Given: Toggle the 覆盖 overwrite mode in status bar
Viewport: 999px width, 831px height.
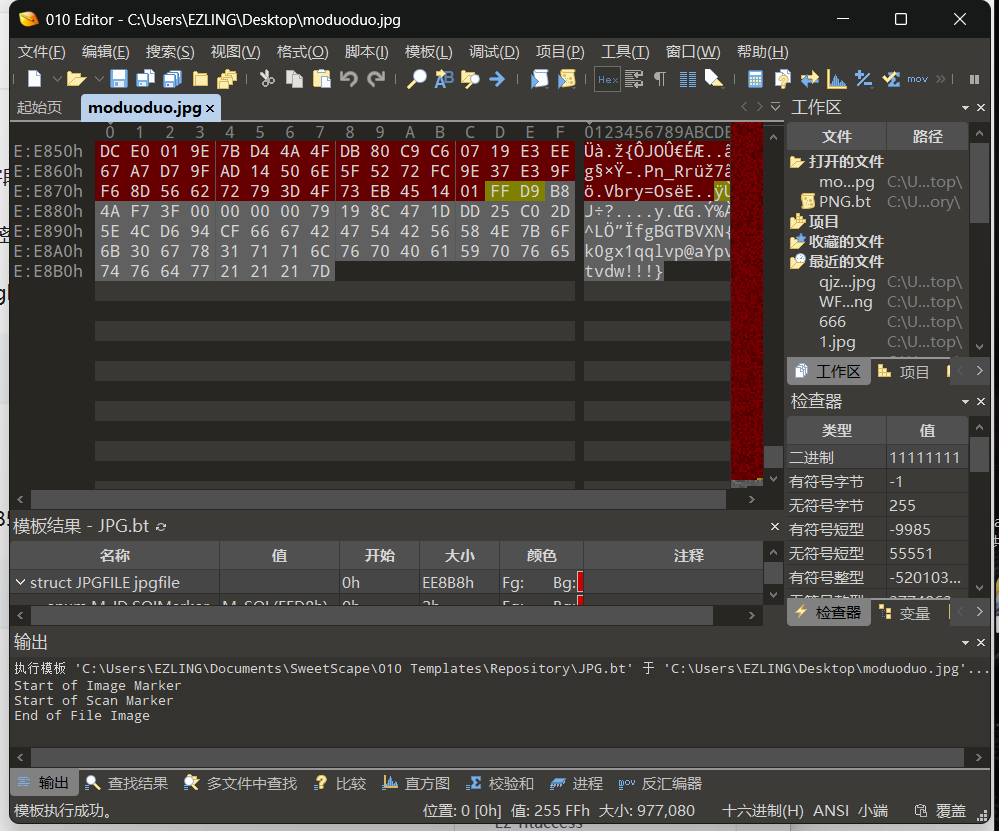Looking at the screenshot, I should point(951,811).
